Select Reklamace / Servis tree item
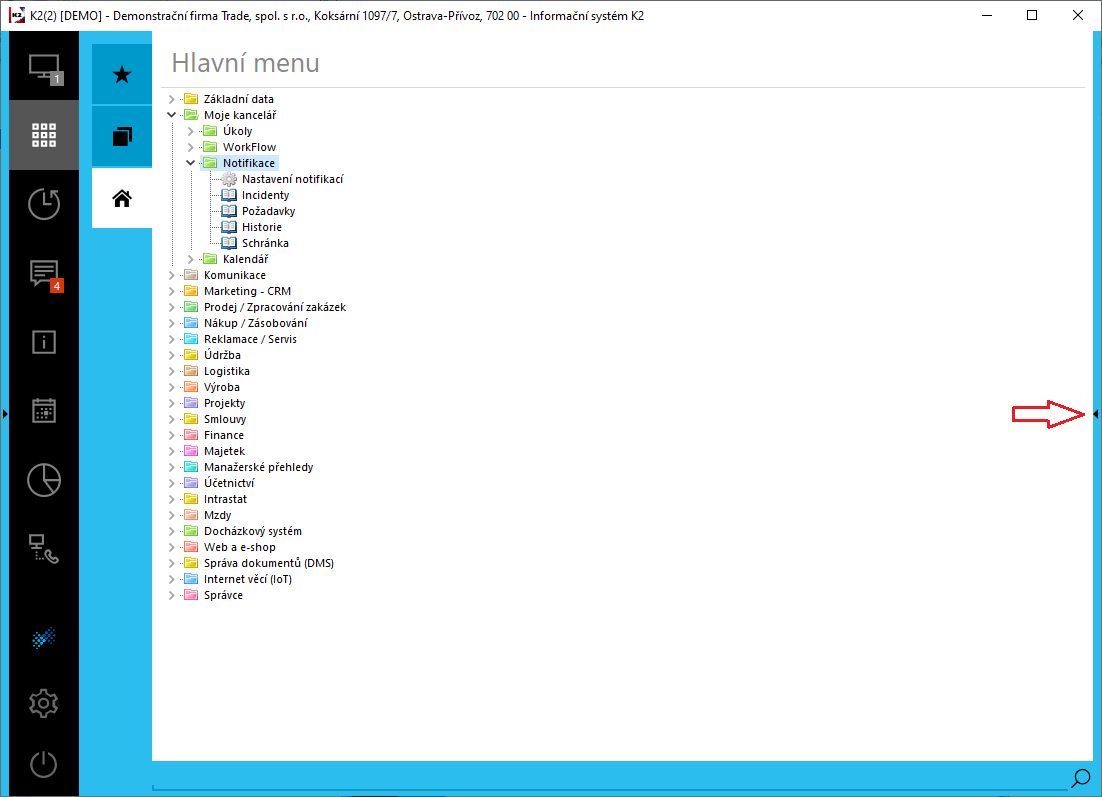The image size is (1102, 797). (250, 339)
